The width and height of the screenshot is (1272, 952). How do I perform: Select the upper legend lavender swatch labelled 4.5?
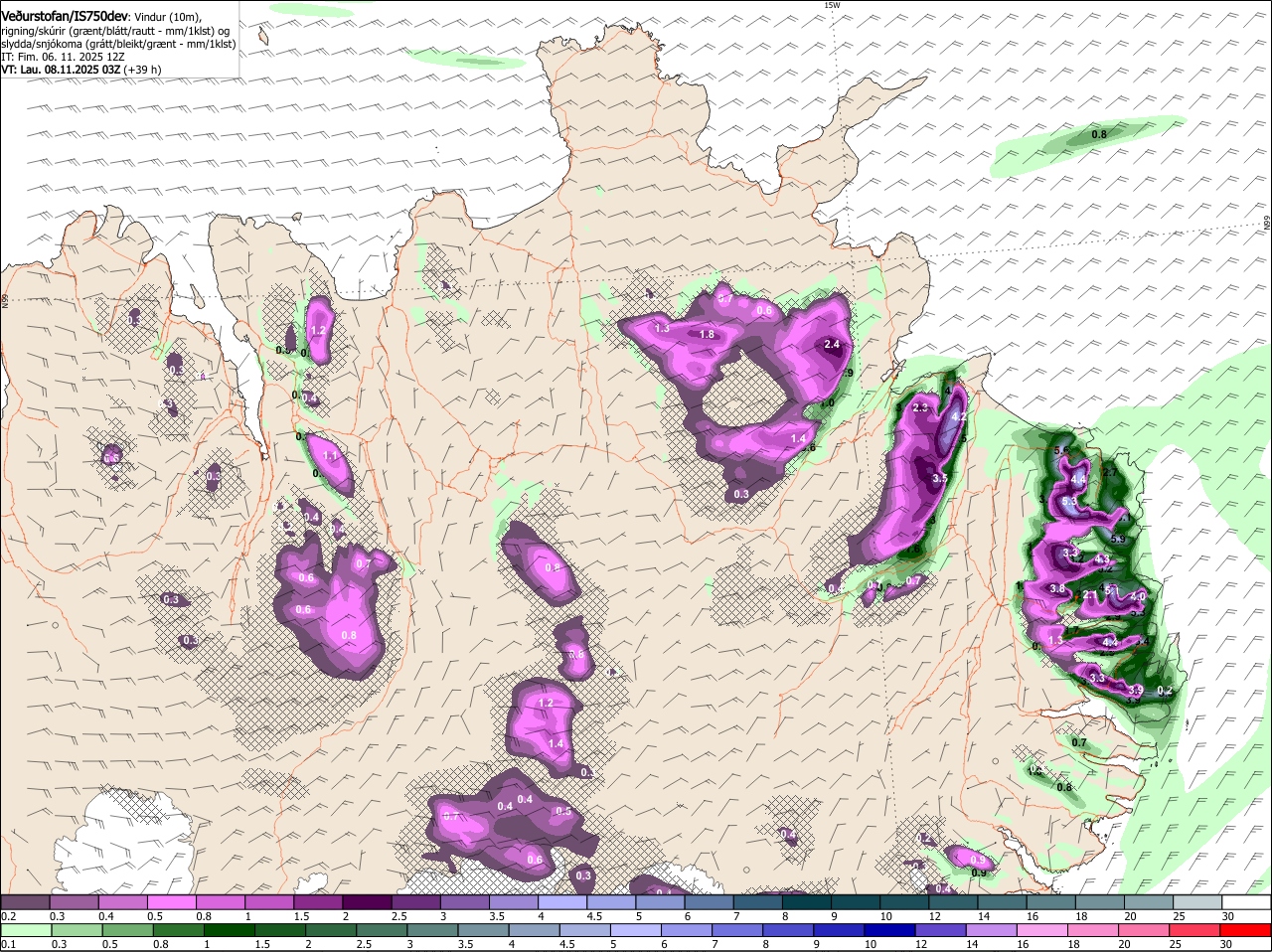tap(611, 902)
